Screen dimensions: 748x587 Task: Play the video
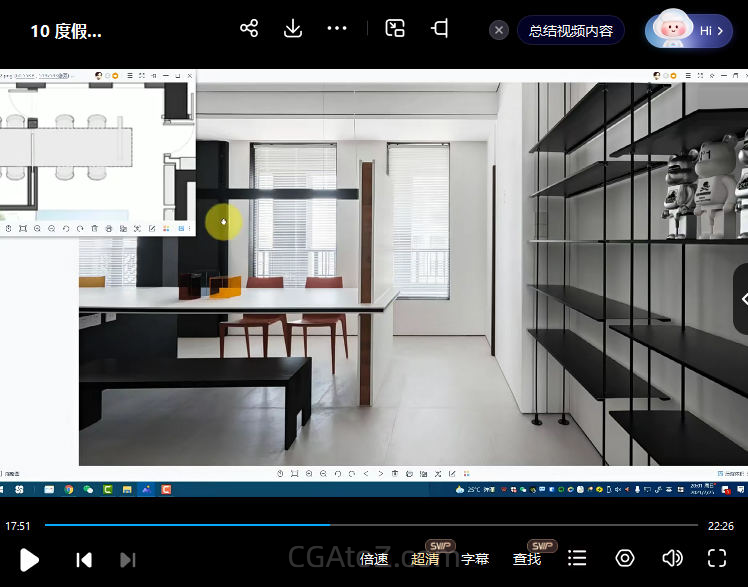pyautogui.click(x=30, y=559)
